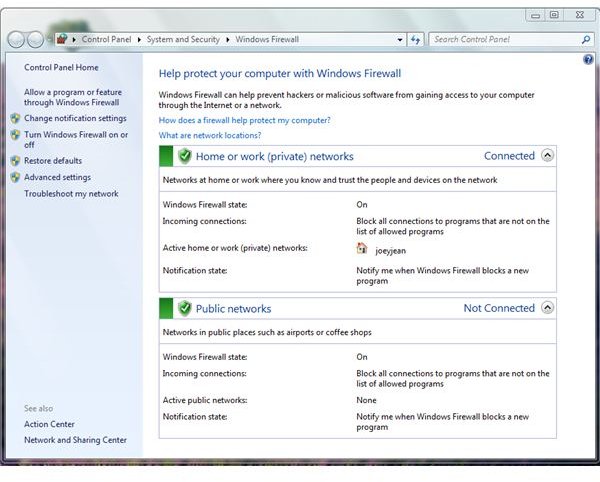This screenshot has width=600, height=482.
Task: Select Windows Firewall breadcrumb
Action: [x=267, y=39]
